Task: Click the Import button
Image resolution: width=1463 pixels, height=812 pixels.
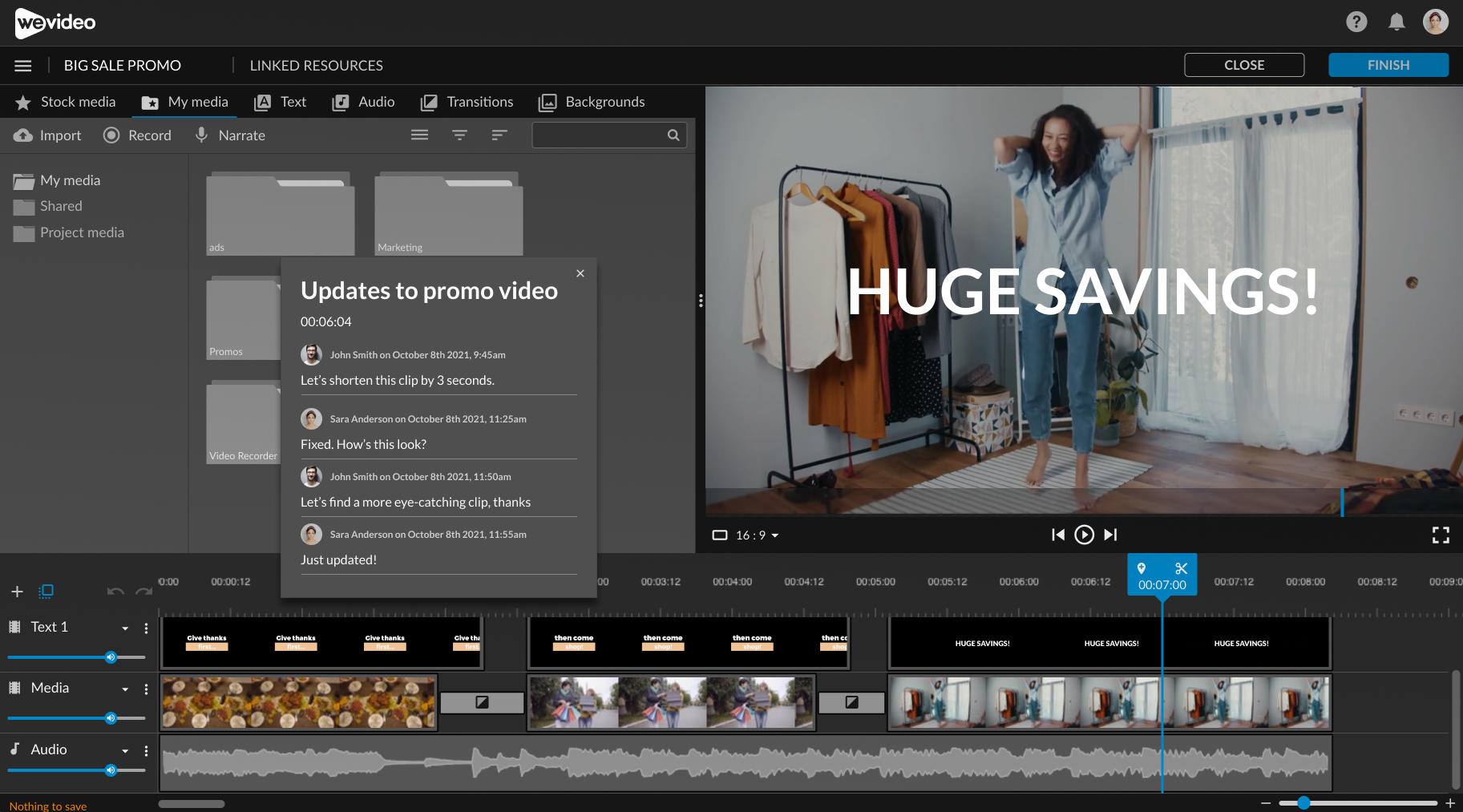Action: (x=48, y=135)
